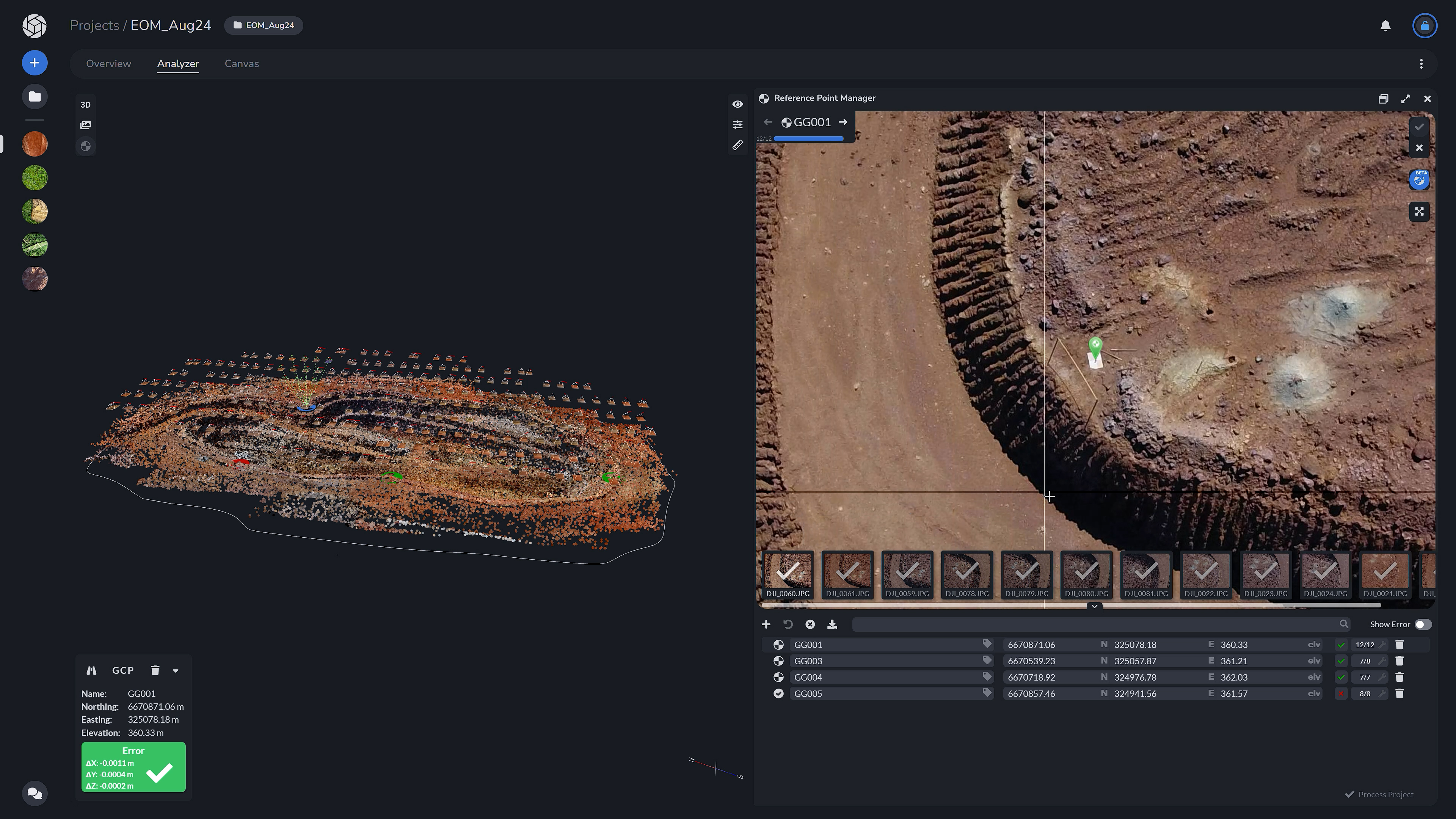This screenshot has width=1456, height=819.
Task: Open the viewer settings sliders icon
Action: click(x=737, y=124)
